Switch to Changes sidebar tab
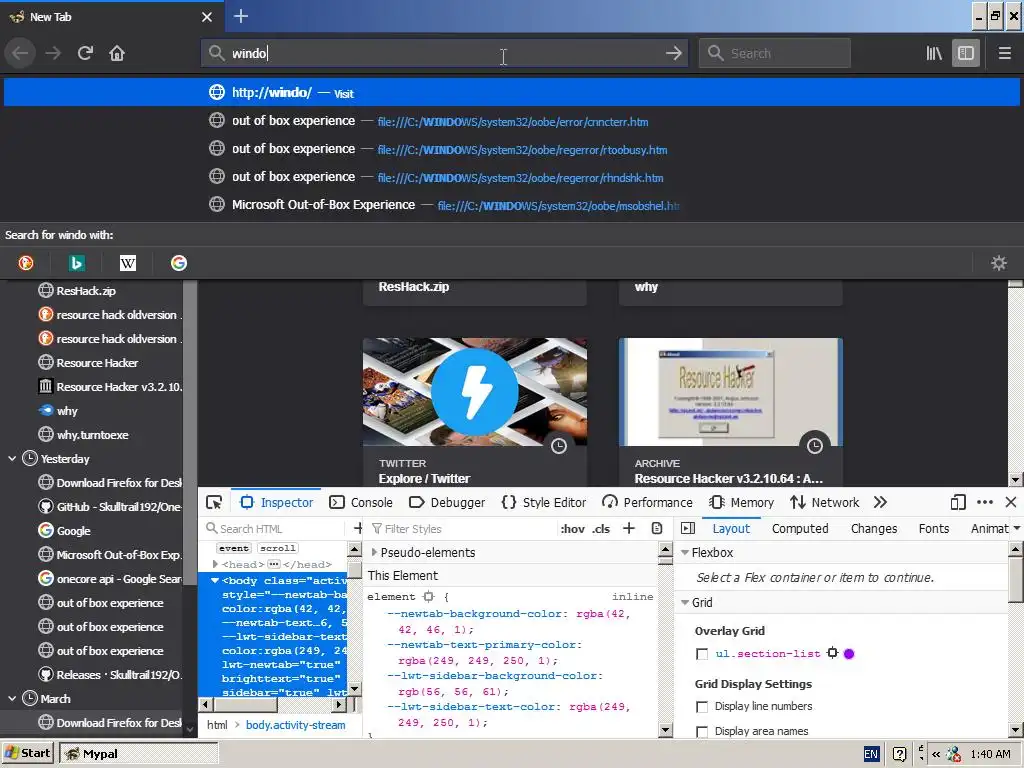1024x768 pixels. (x=874, y=528)
